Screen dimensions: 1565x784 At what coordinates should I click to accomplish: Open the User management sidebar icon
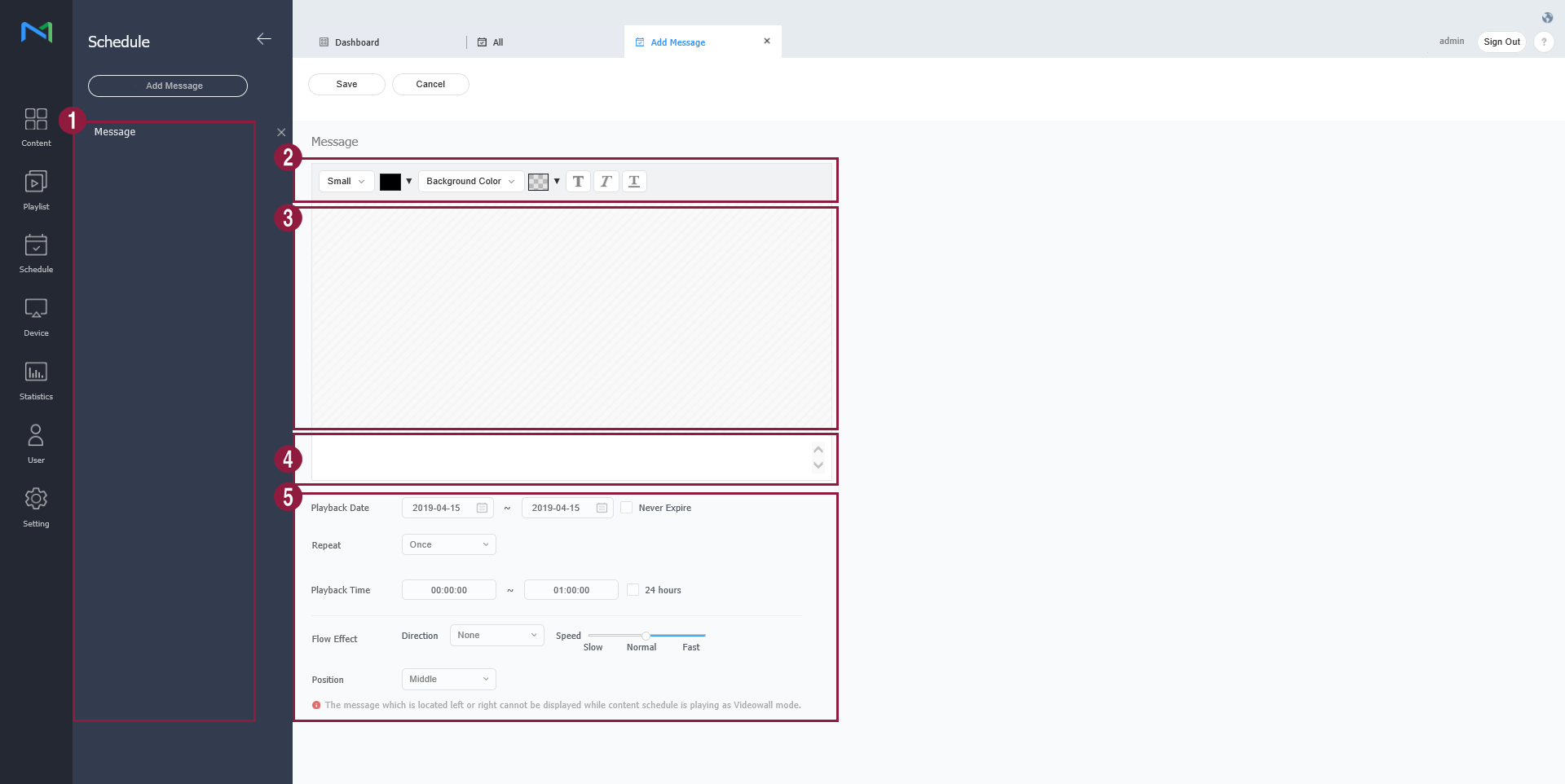(x=35, y=443)
